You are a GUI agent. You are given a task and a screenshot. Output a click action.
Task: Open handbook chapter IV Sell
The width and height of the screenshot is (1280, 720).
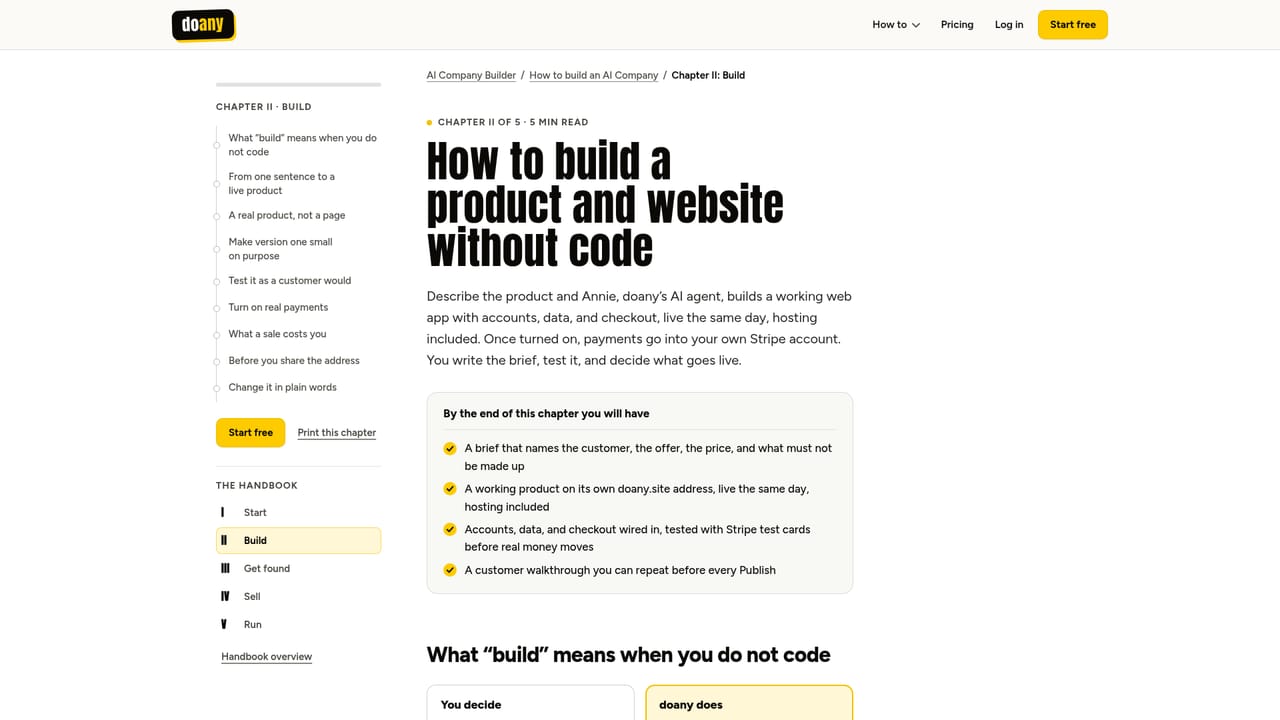pyautogui.click(x=298, y=596)
